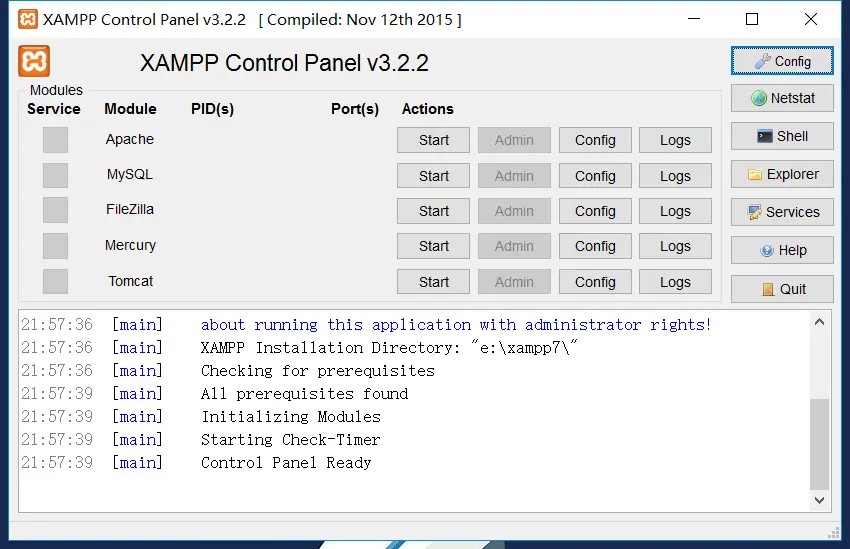
Task: Open the FileZilla Logs menu
Action: 675,211
